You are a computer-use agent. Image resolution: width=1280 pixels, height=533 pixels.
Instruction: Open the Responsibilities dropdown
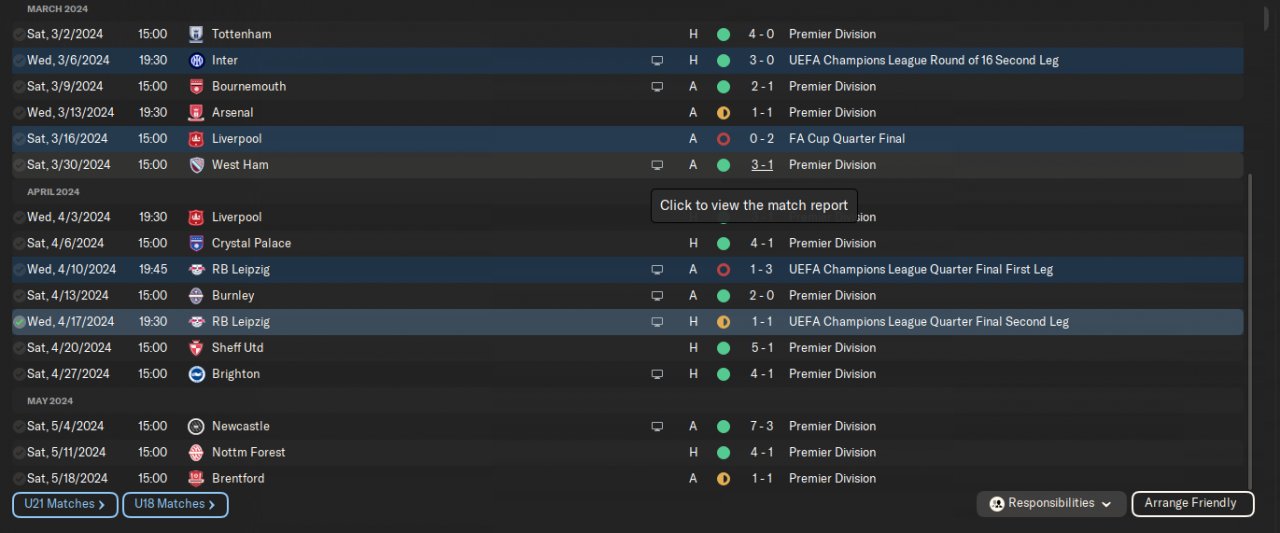coord(1051,504)
